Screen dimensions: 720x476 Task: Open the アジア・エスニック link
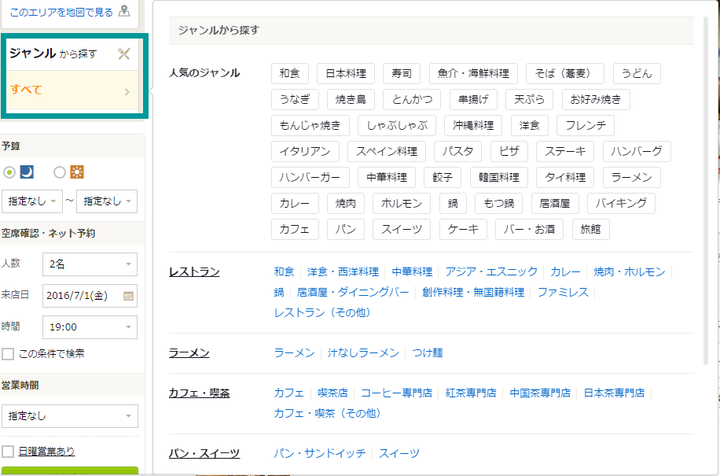point(491,272)
